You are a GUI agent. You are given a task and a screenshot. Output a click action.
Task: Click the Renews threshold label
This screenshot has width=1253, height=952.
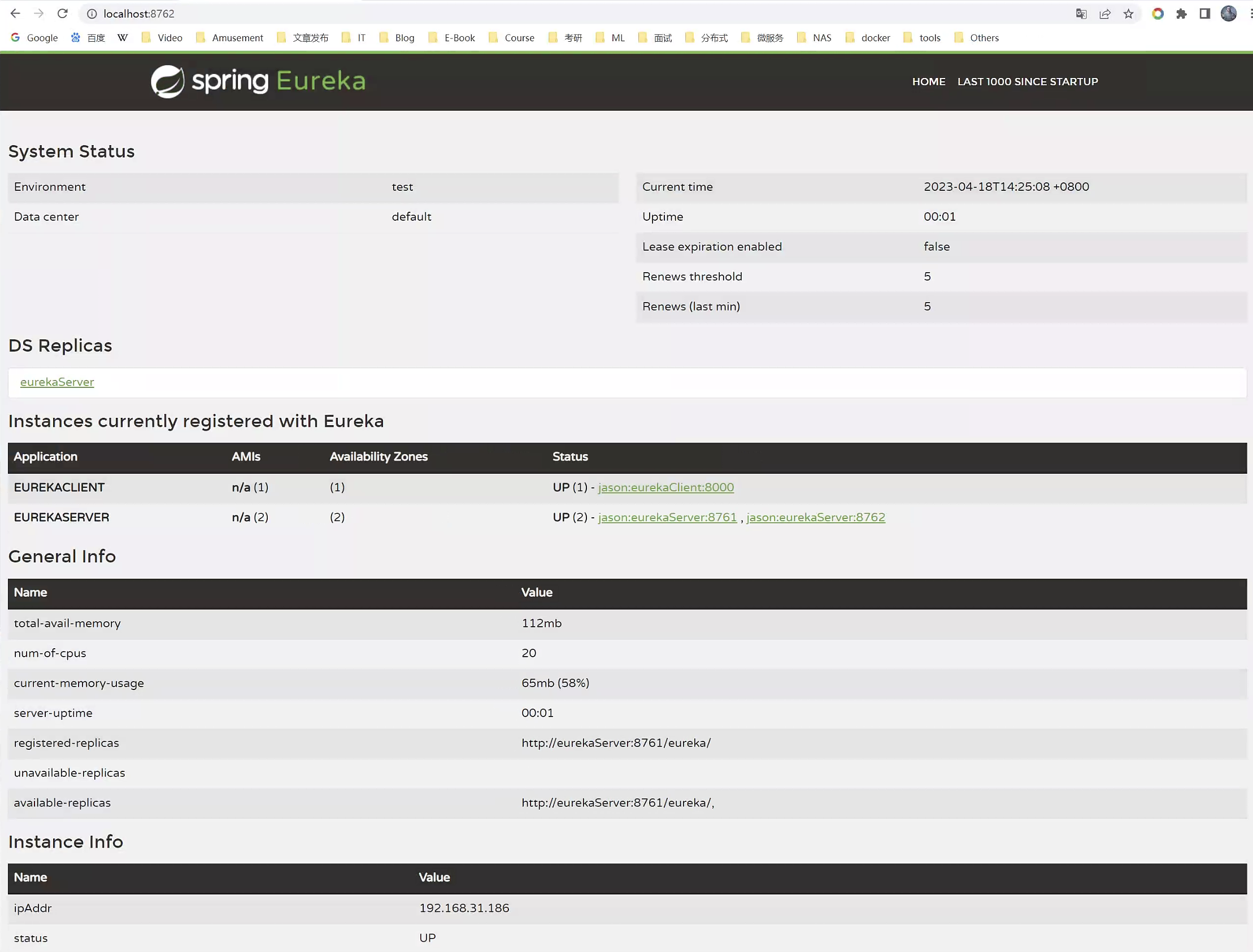tap(691, 277)
